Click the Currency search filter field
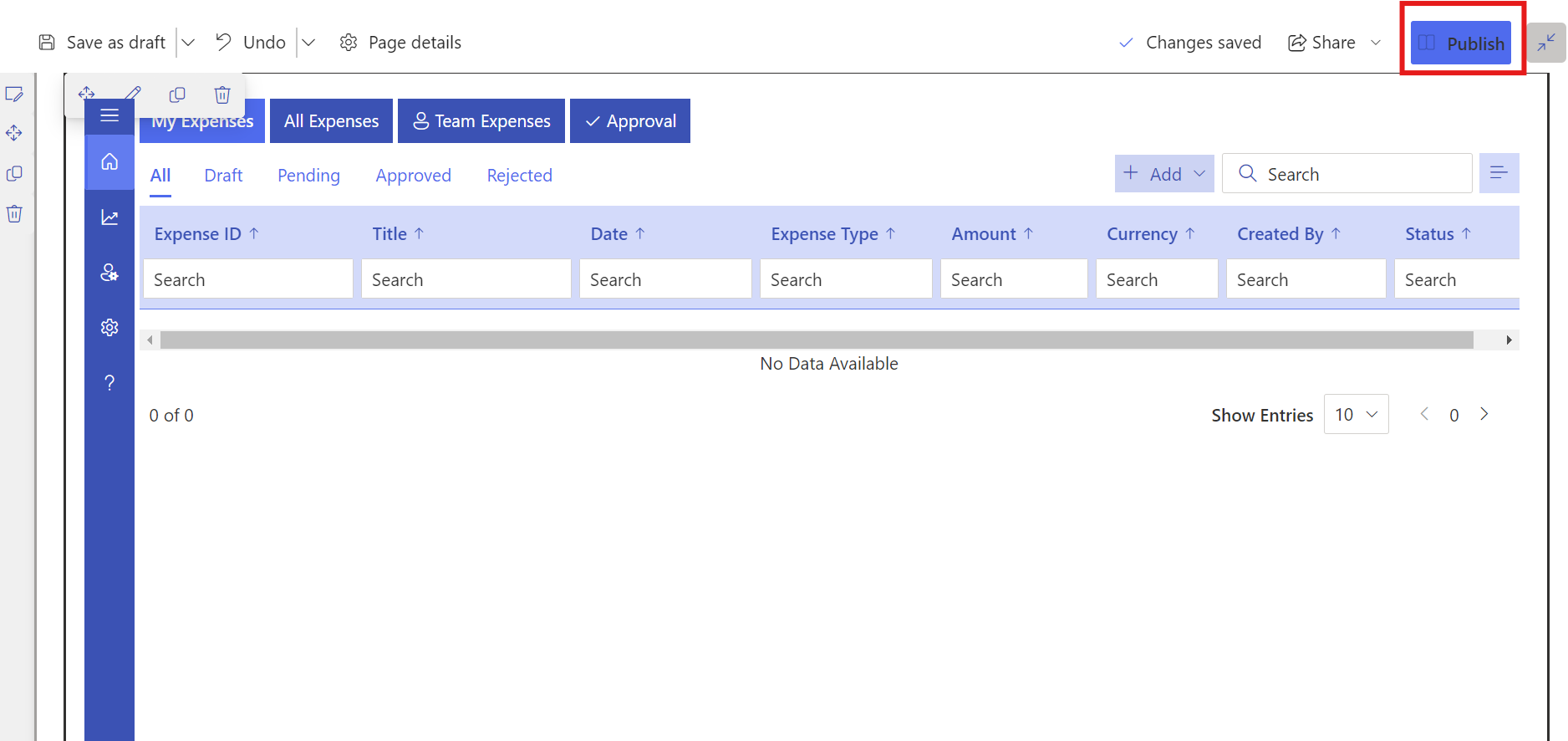Image resolution: width=1568 pixels, height=741 pixels. tap(1157, 279)
